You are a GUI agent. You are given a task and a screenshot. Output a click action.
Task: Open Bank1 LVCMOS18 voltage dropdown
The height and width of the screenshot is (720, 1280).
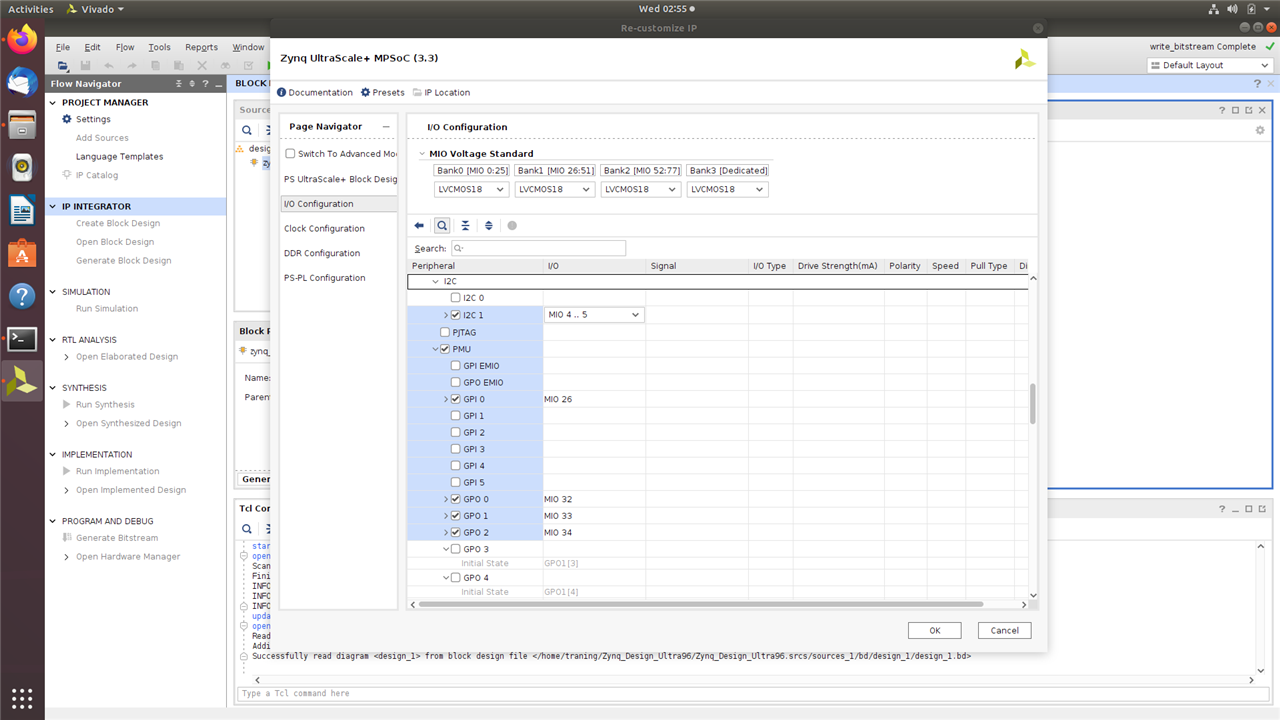pos(555,189)
